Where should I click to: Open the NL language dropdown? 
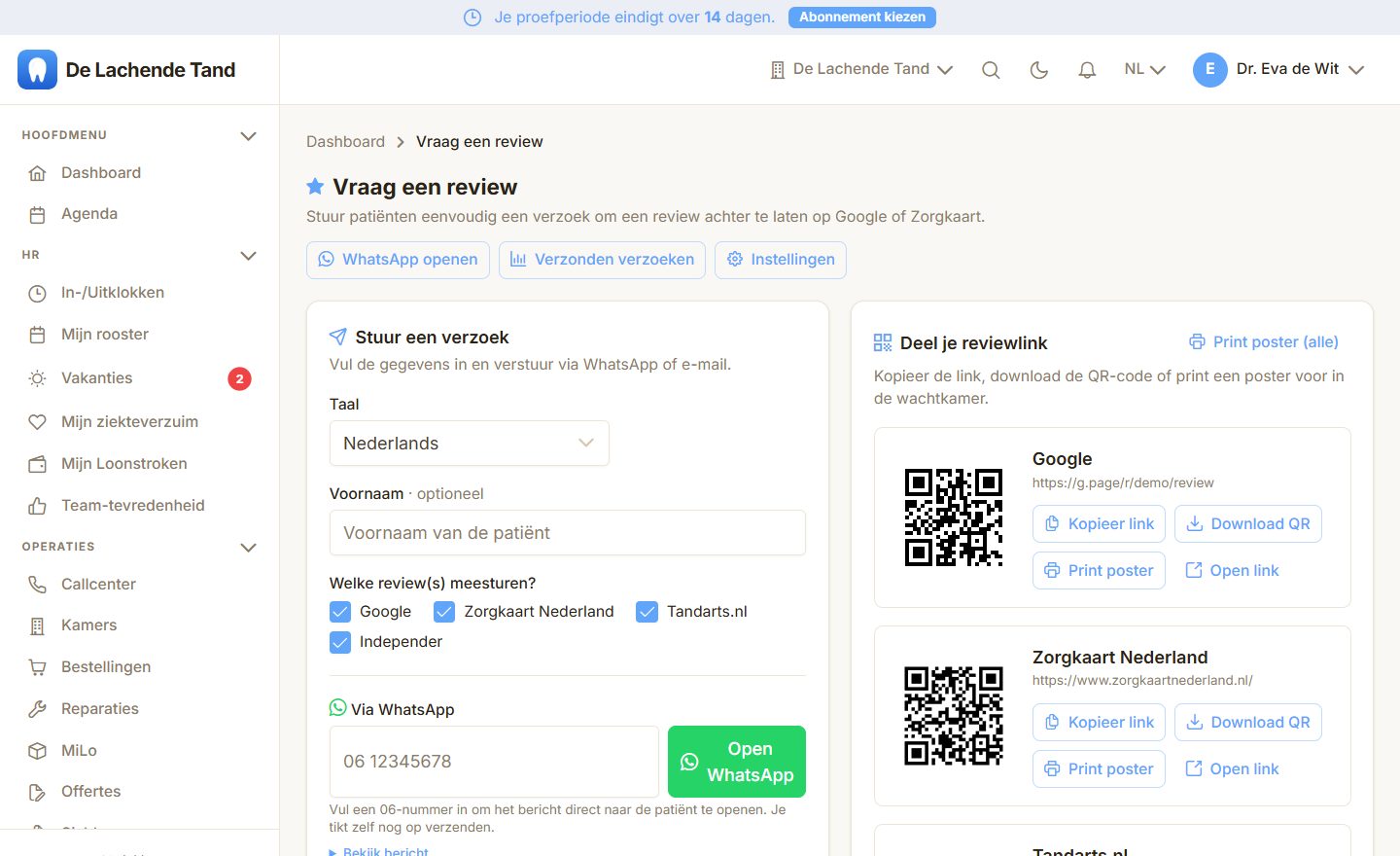1144,69
